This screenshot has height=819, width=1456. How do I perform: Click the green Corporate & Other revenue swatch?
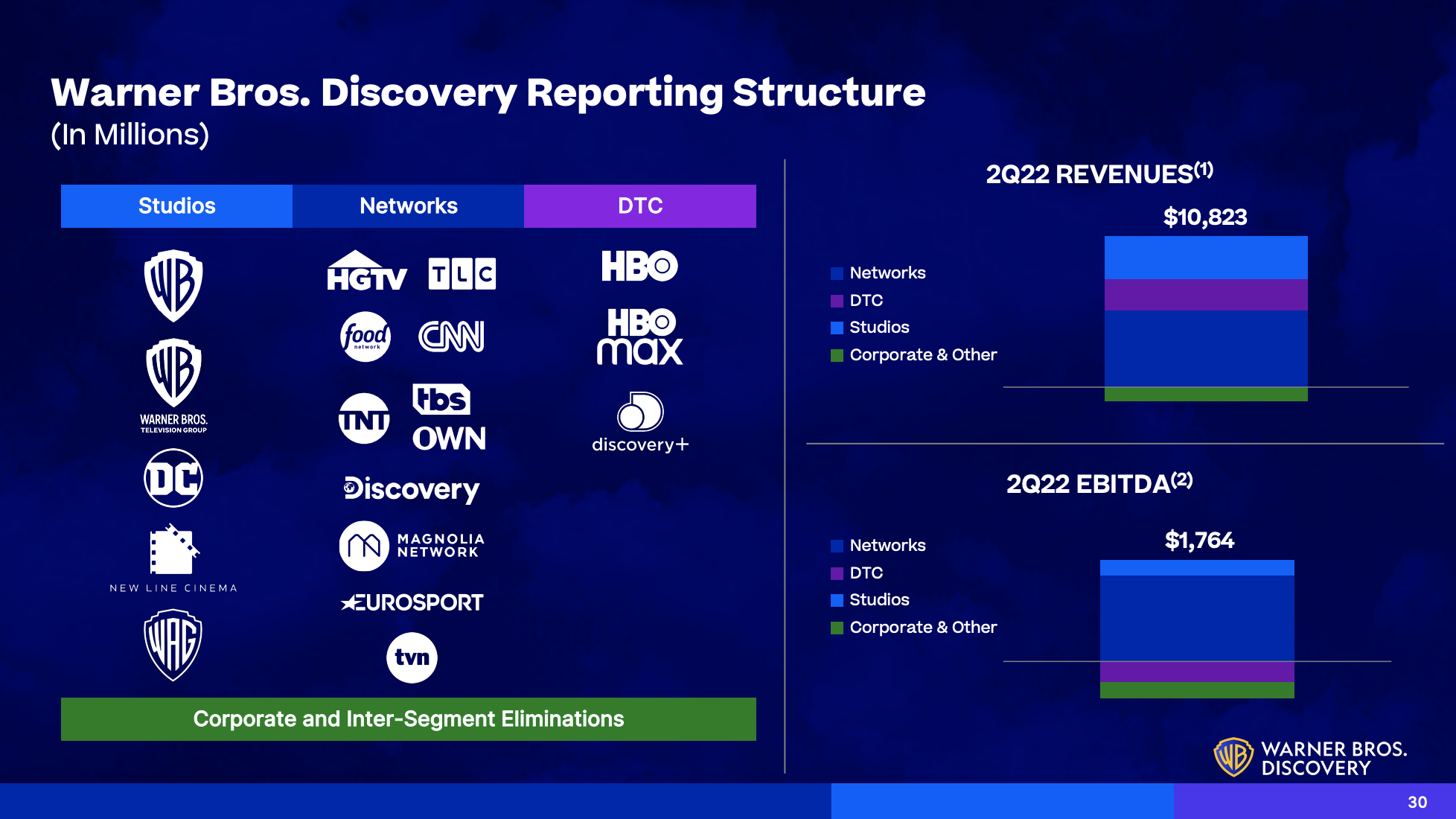(x=837, y=355)
